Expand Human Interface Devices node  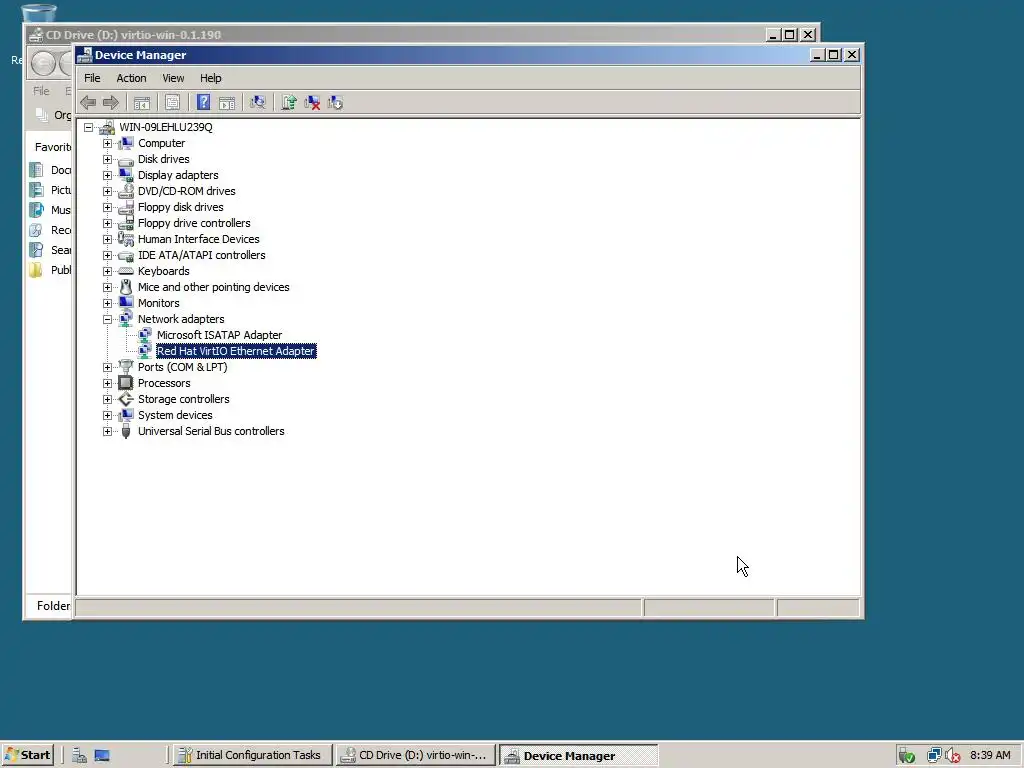tap(108, 239)
